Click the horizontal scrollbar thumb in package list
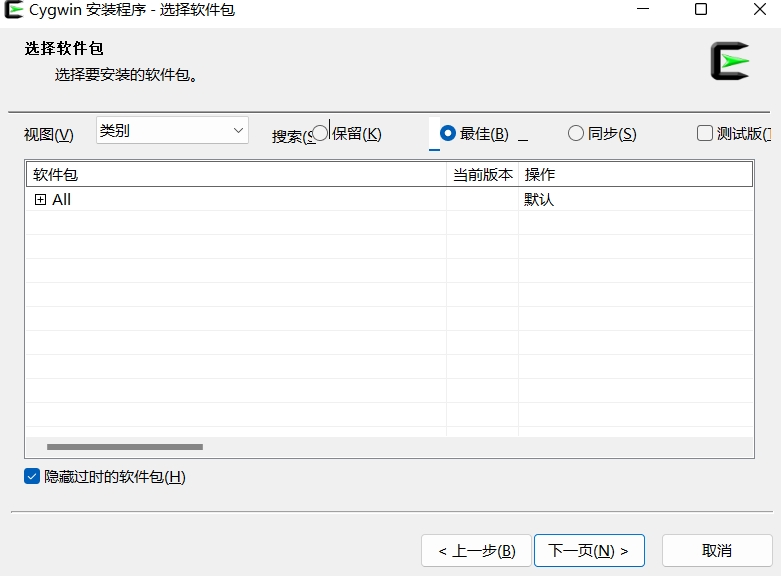This screenshot has height=576, width=781. click(125, 447)
